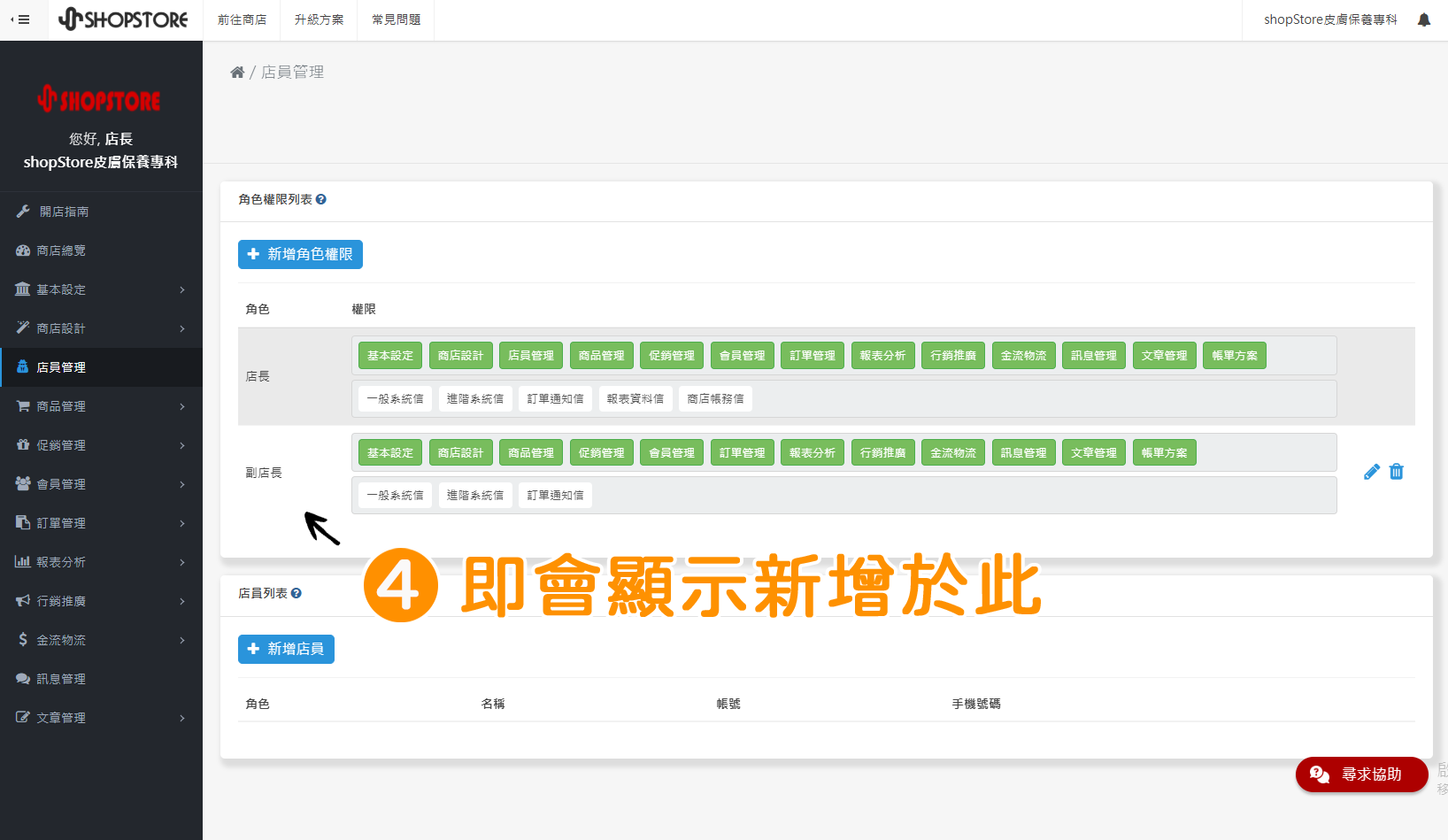
Task: Click 副店長 row's 會員管理 permission tag
Action: [x=672, y=453]
